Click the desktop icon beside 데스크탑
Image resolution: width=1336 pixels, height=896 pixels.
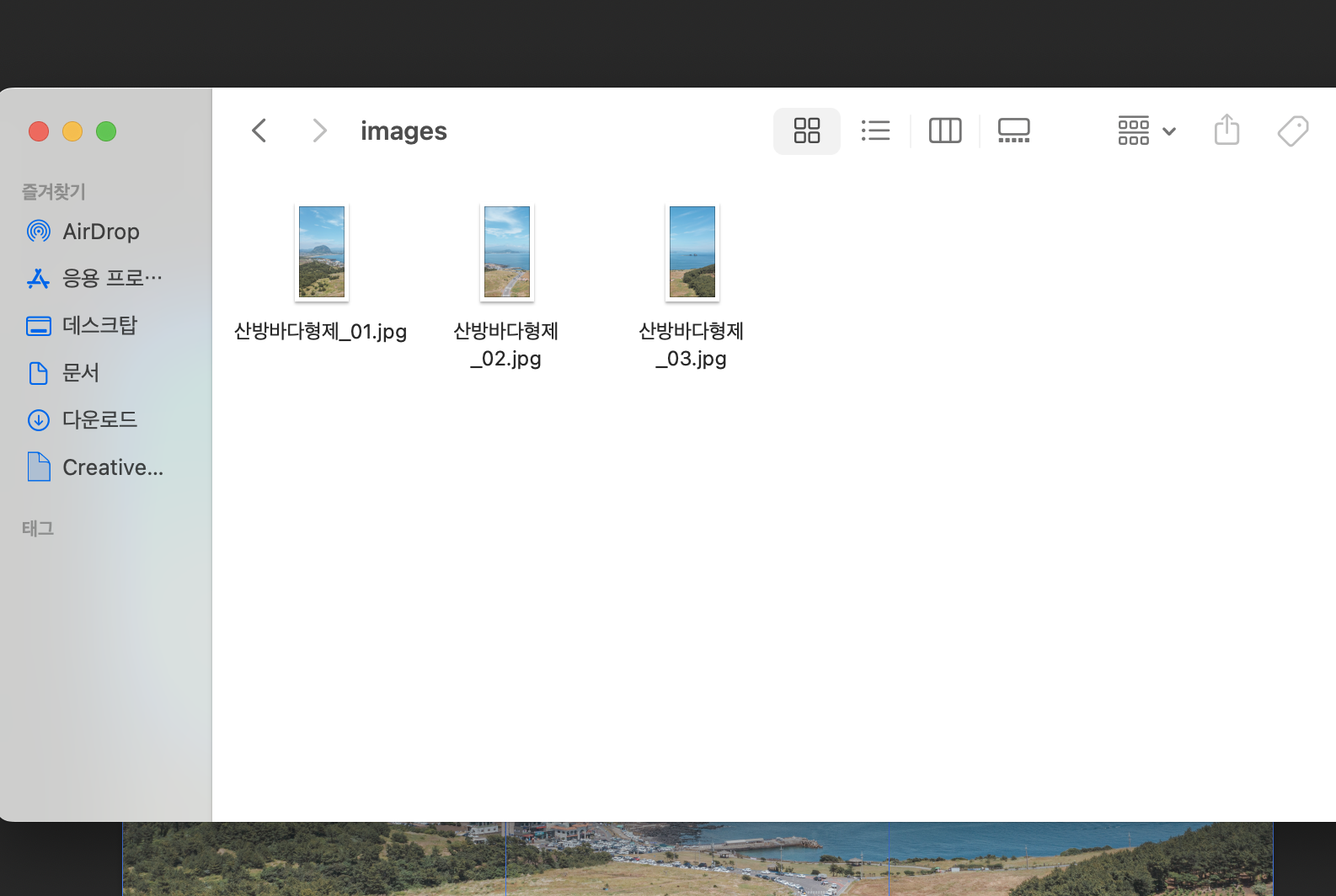point(39,325)
